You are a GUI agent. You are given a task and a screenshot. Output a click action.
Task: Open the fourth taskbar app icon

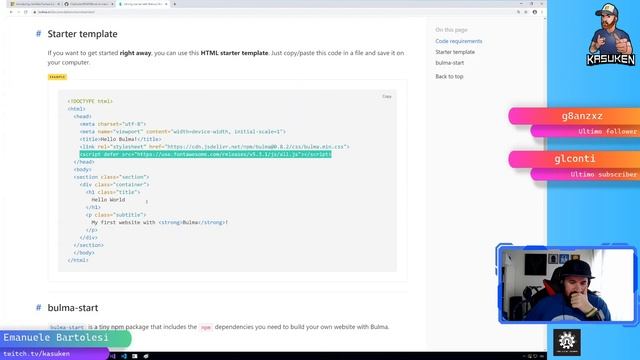click(146, 356)
